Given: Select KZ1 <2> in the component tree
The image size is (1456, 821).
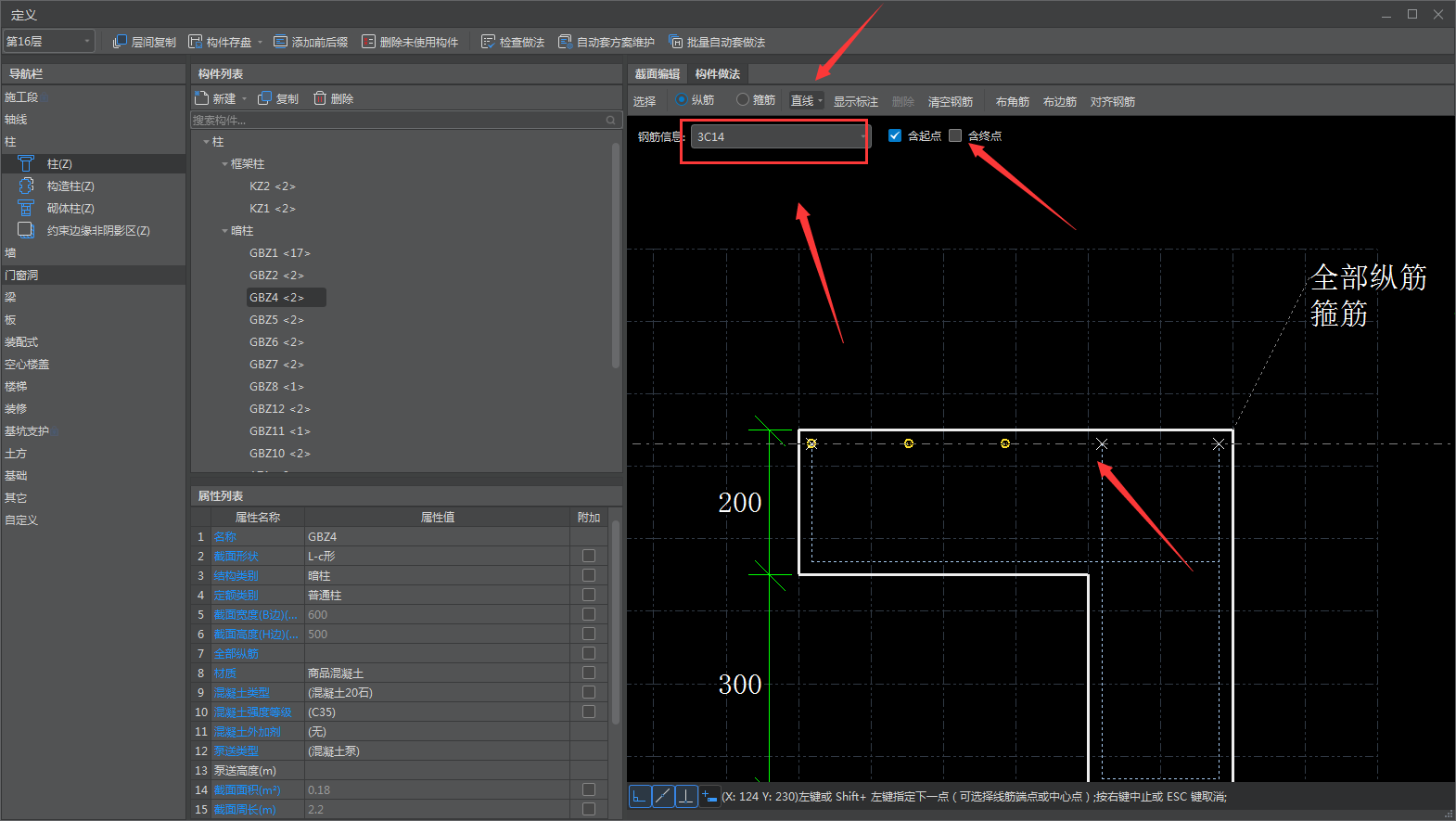Looking at the screenshot, I should [x=272, y=209].
